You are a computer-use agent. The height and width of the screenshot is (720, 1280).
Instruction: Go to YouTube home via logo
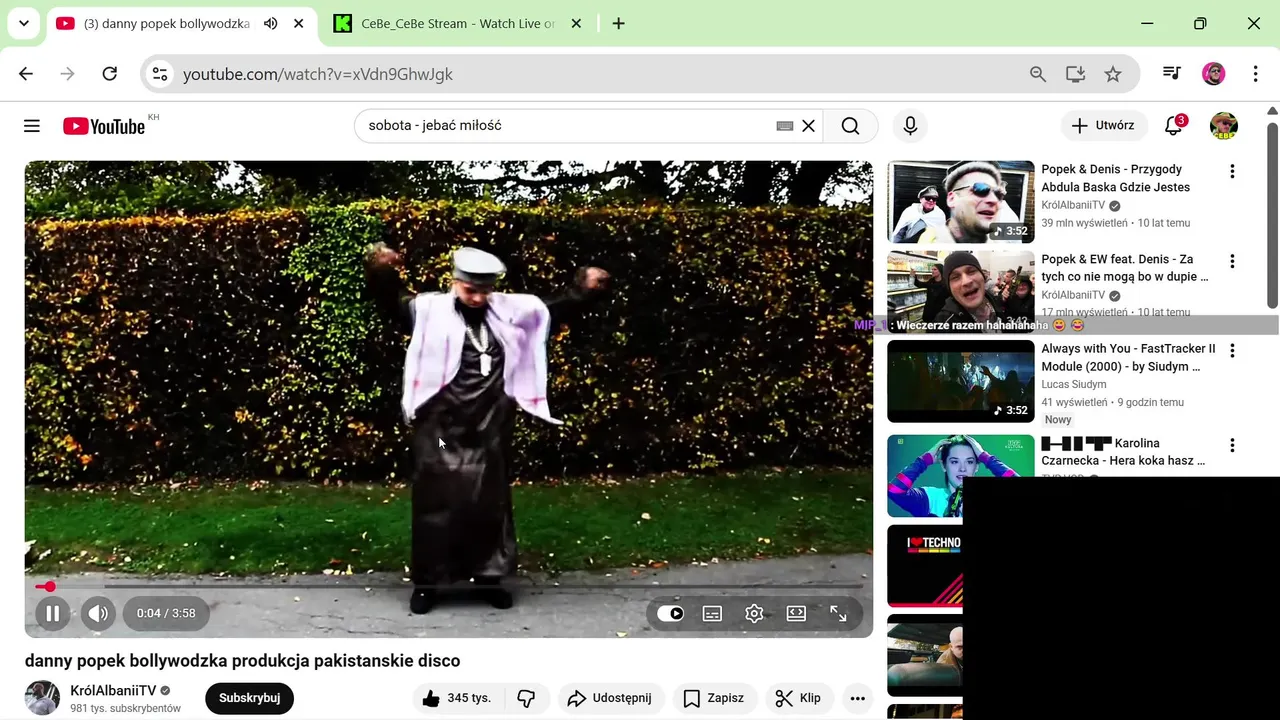pos(104,126)
